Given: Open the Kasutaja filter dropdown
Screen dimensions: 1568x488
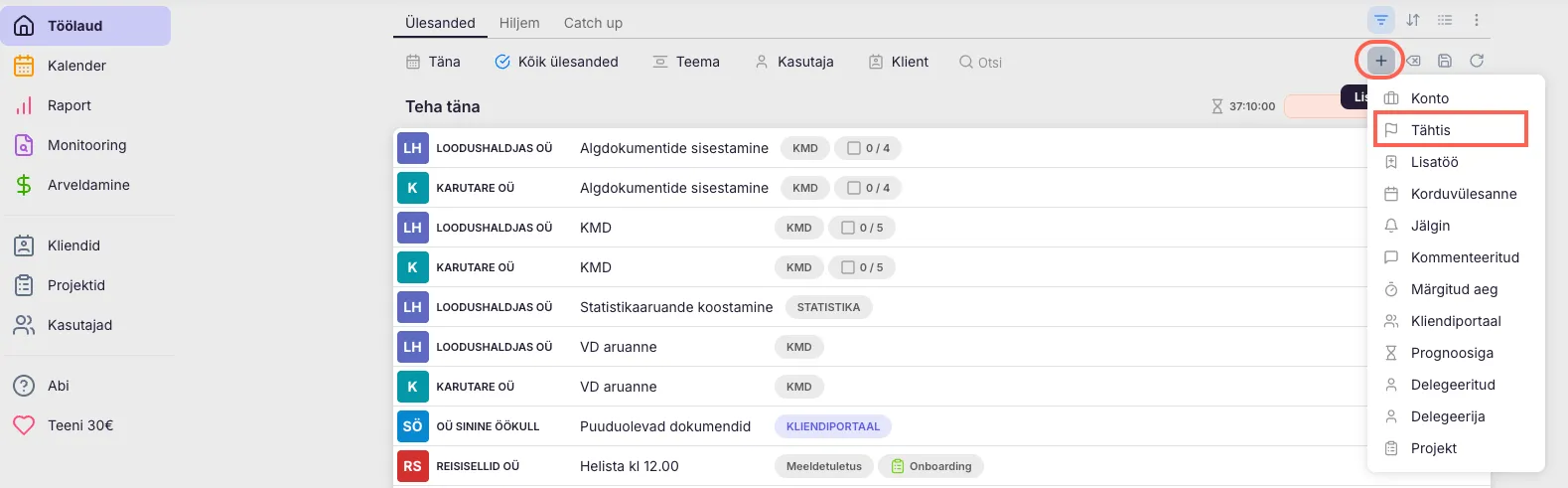Looking at the screenshot, I should click(794, 62).
